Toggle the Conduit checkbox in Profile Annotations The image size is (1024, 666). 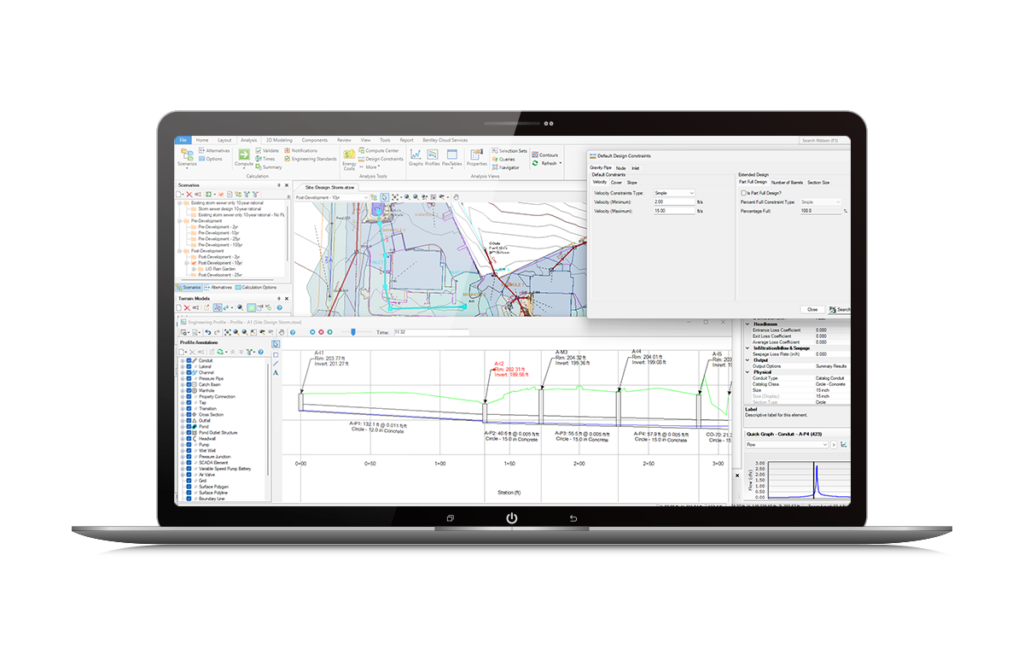[x=189, y=360]
